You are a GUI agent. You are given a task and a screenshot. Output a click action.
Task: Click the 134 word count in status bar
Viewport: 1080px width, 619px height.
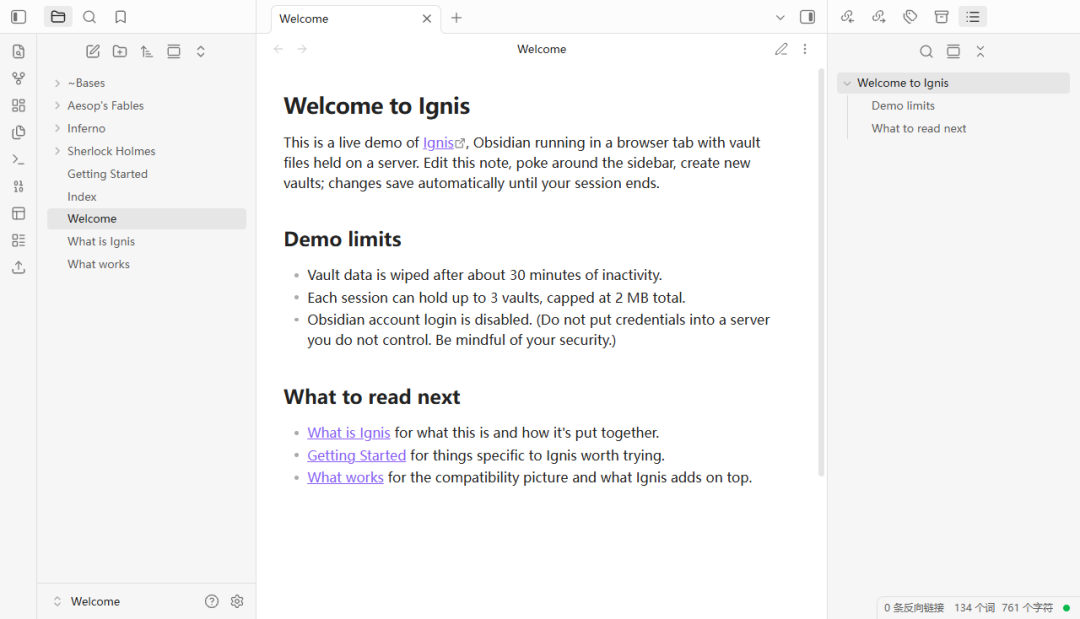(975, 608)
